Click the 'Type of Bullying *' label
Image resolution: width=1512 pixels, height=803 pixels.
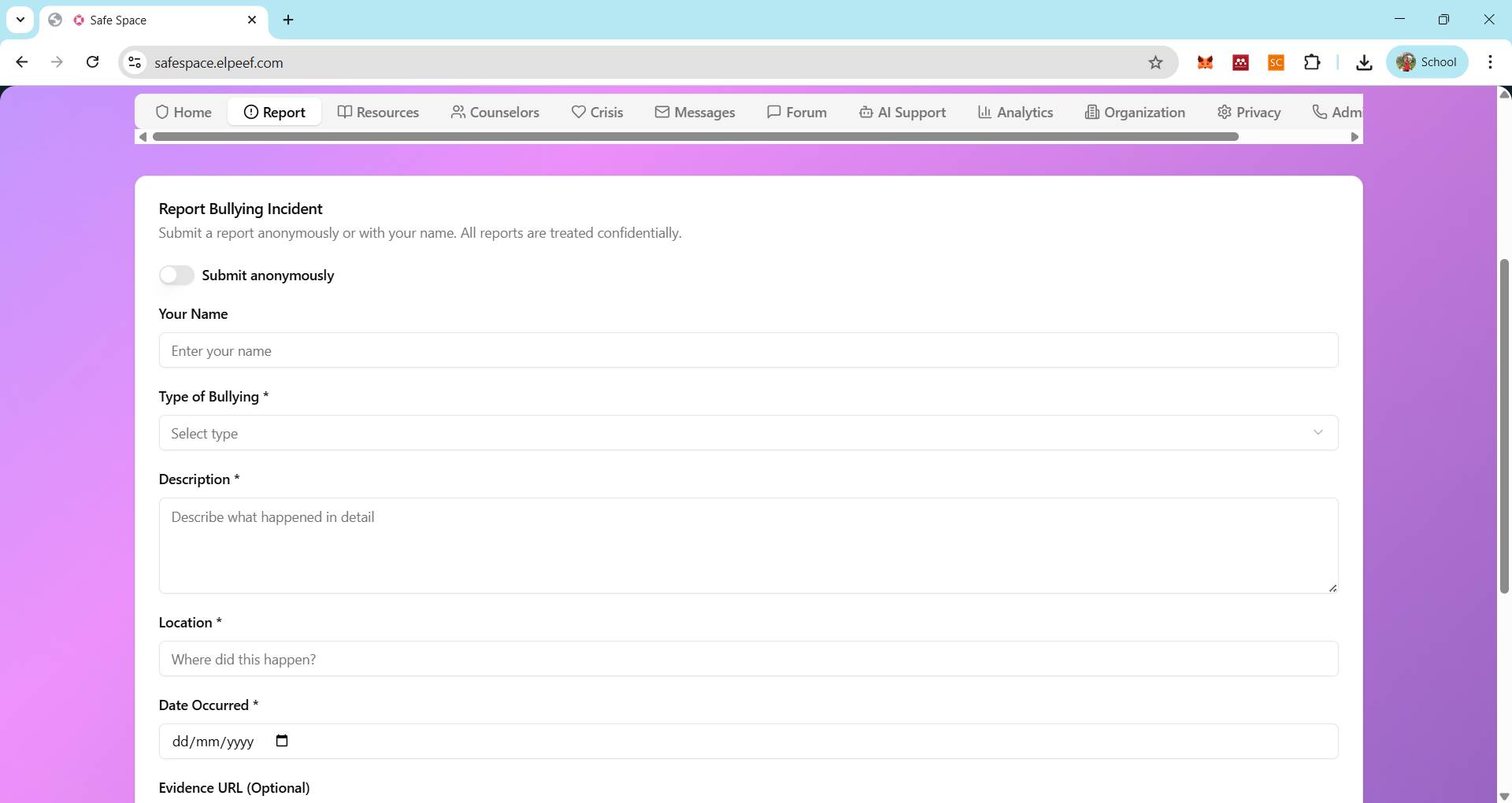(213, 396)
